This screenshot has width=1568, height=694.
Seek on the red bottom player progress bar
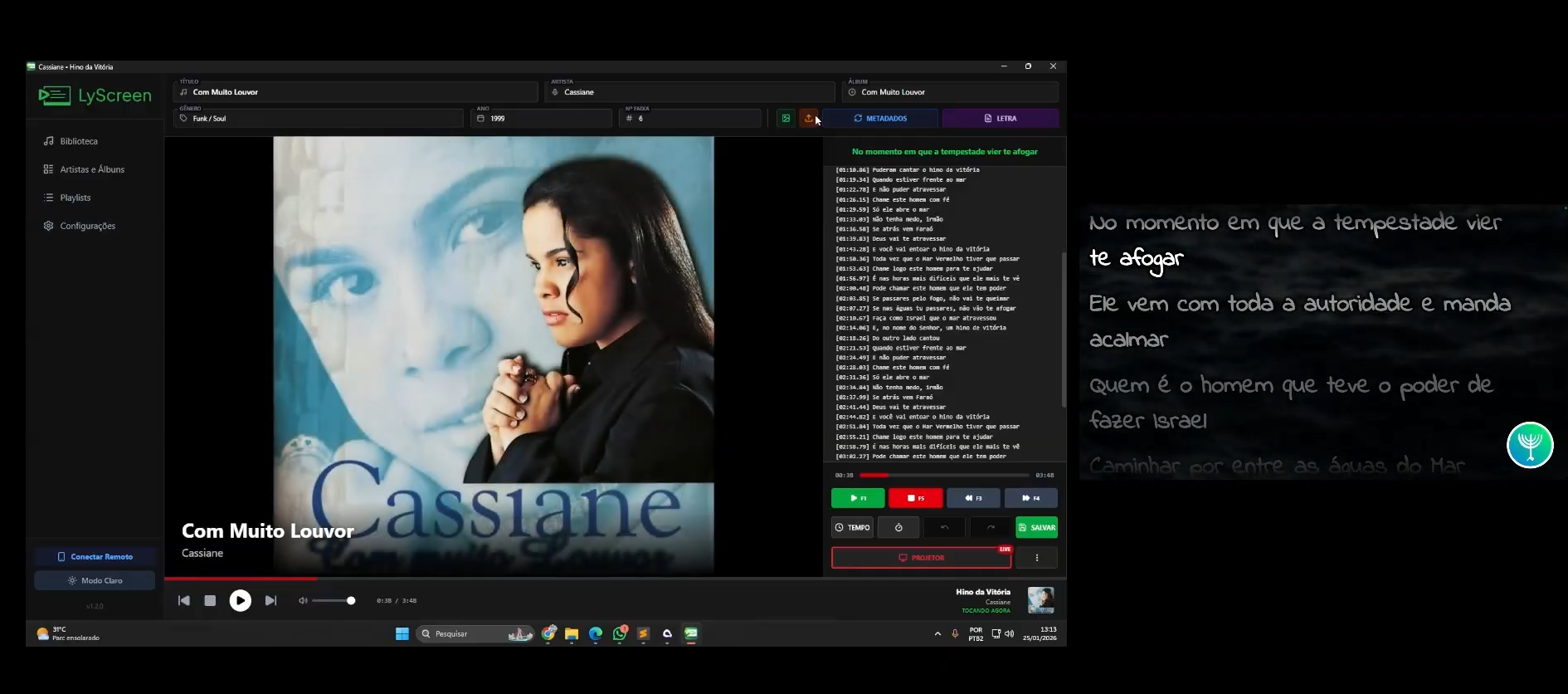pos(616,578)
